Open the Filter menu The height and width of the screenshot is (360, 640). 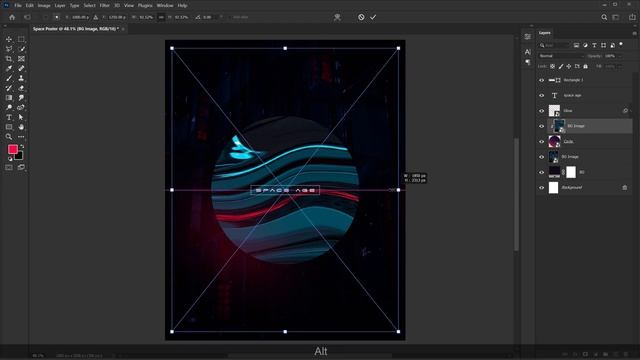(x=105, y=6)
